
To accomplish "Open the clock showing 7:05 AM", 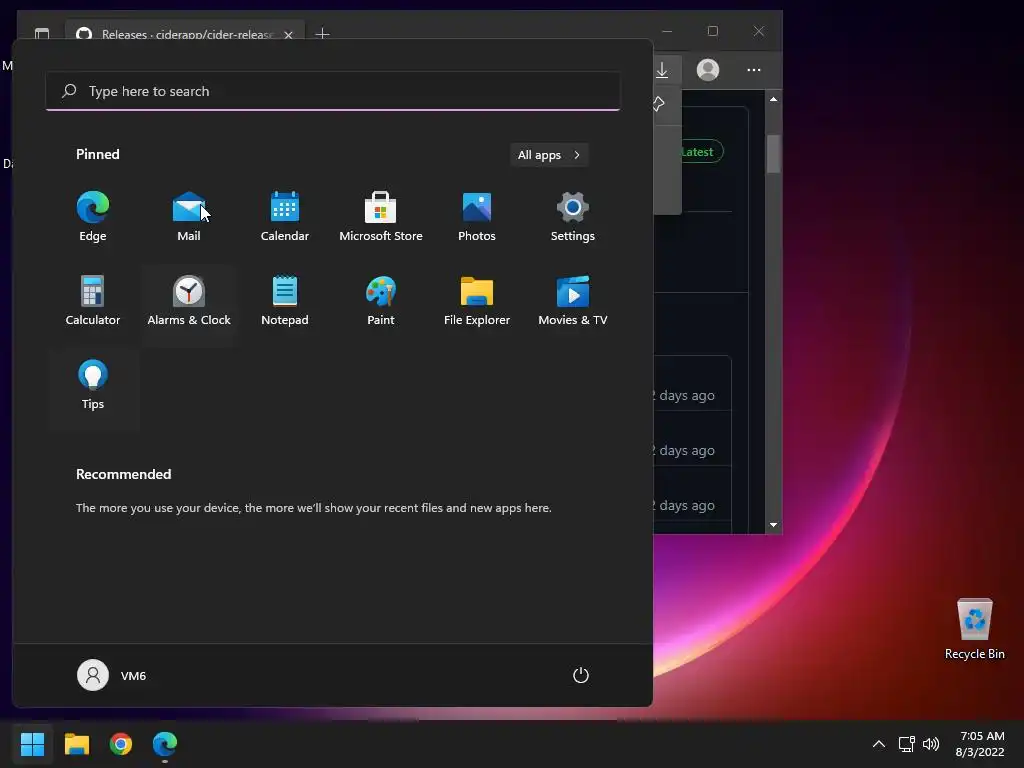I will [x=980, y=744].
